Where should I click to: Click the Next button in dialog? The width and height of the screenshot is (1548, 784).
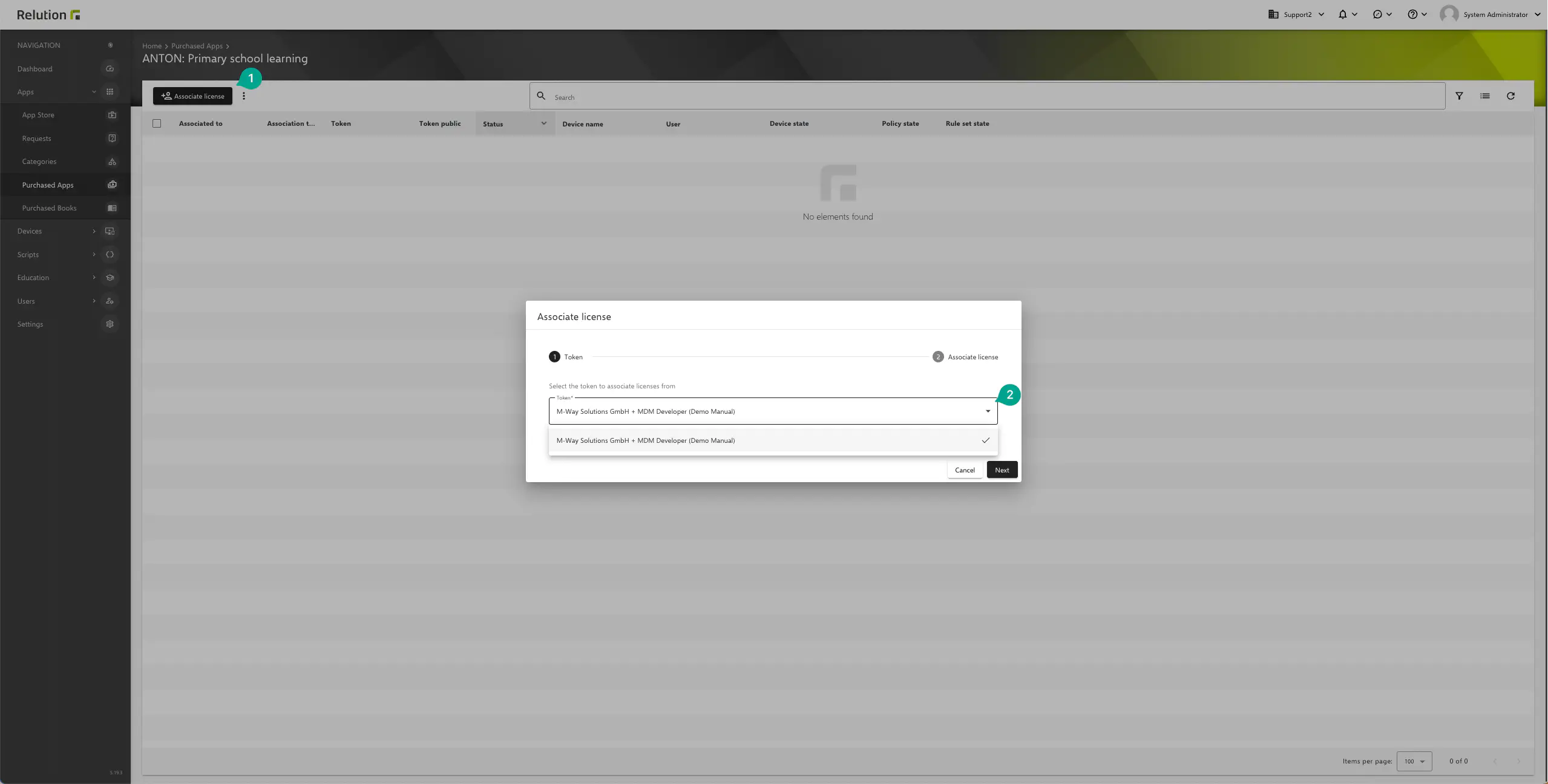pos(1002,470)
